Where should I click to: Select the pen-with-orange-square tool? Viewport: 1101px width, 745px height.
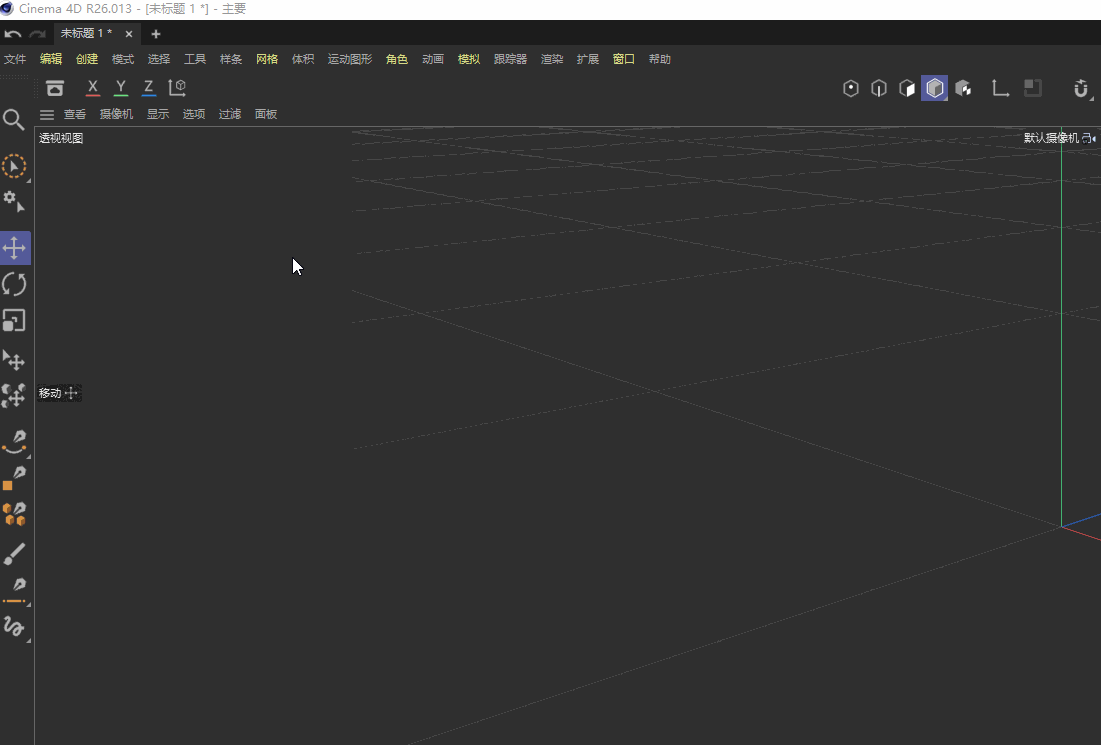tap(14, 478)
